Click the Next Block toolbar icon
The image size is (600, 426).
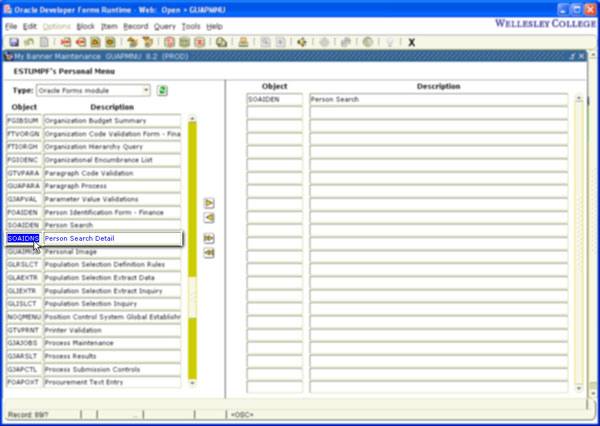[147, 42]
